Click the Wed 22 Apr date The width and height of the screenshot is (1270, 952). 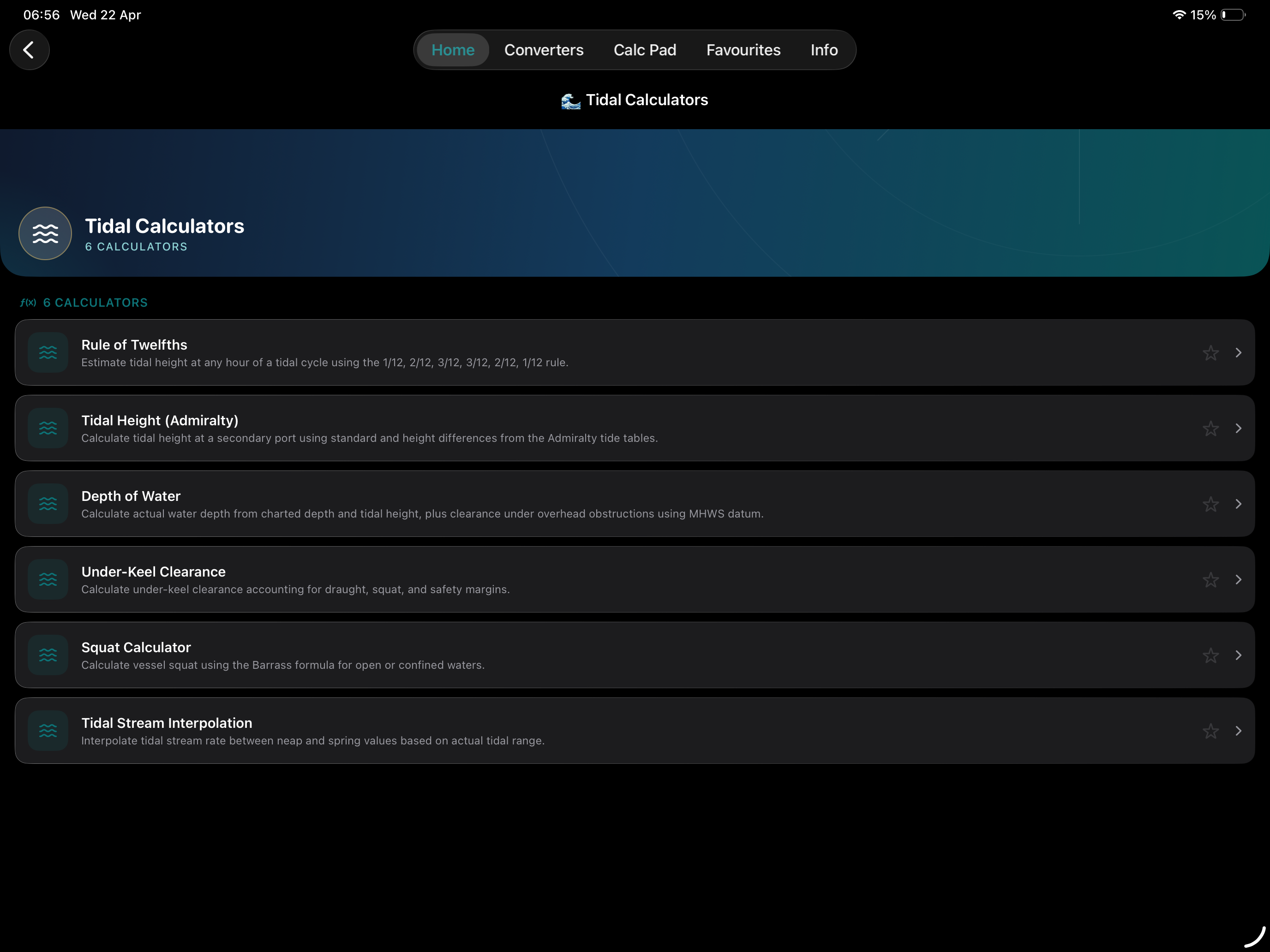tap(106, 15)
